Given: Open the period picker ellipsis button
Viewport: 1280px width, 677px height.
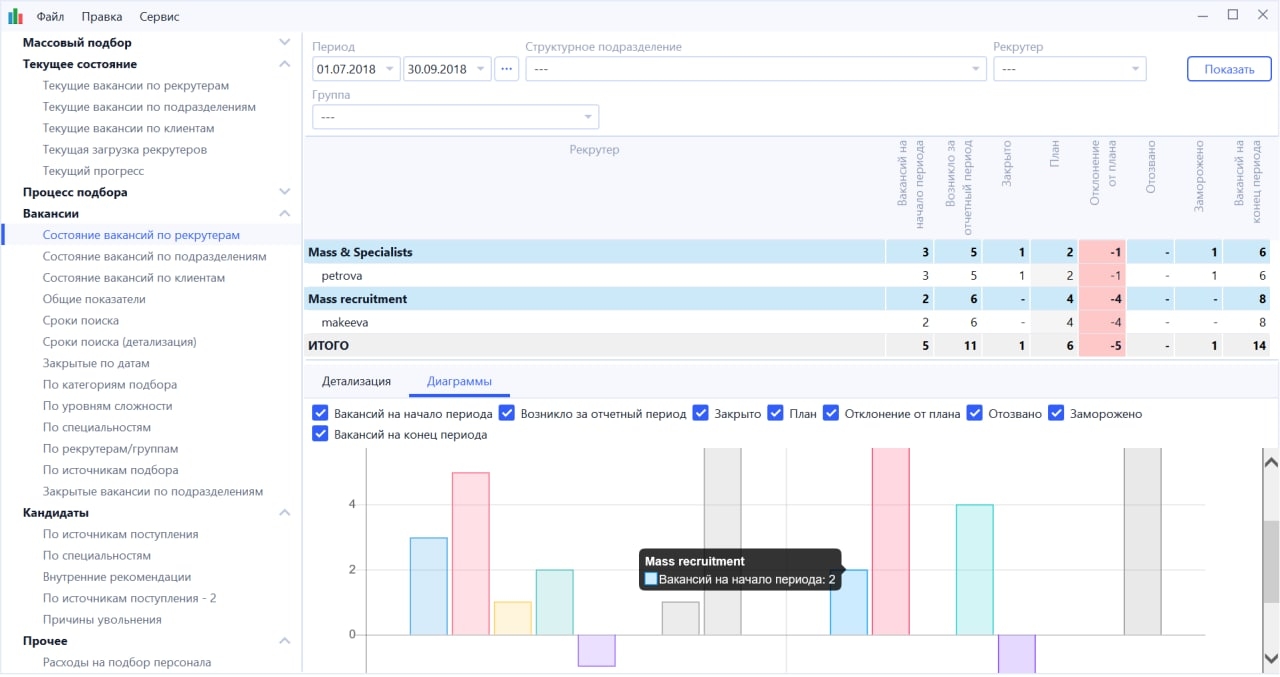Looking at the screenshot, I should 507,69.
